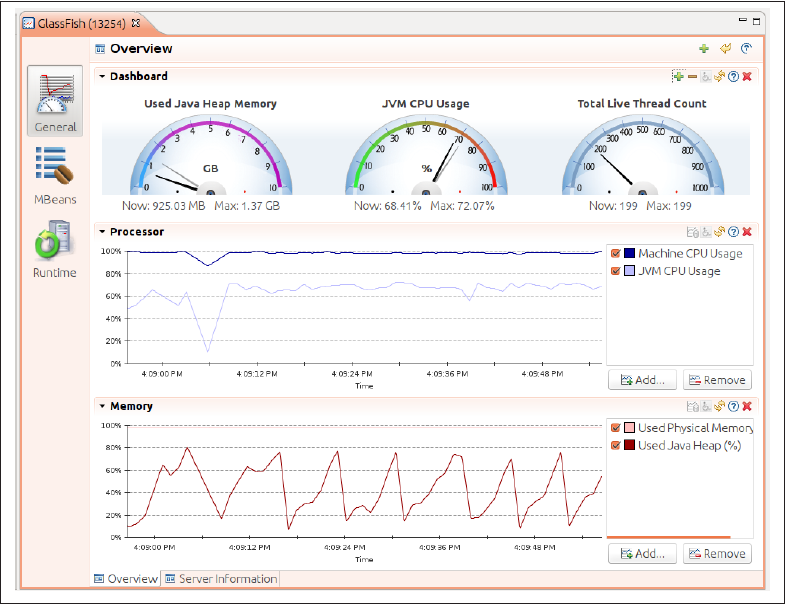Open the MBeans page in the sidebar

click(x=55, y=176)
